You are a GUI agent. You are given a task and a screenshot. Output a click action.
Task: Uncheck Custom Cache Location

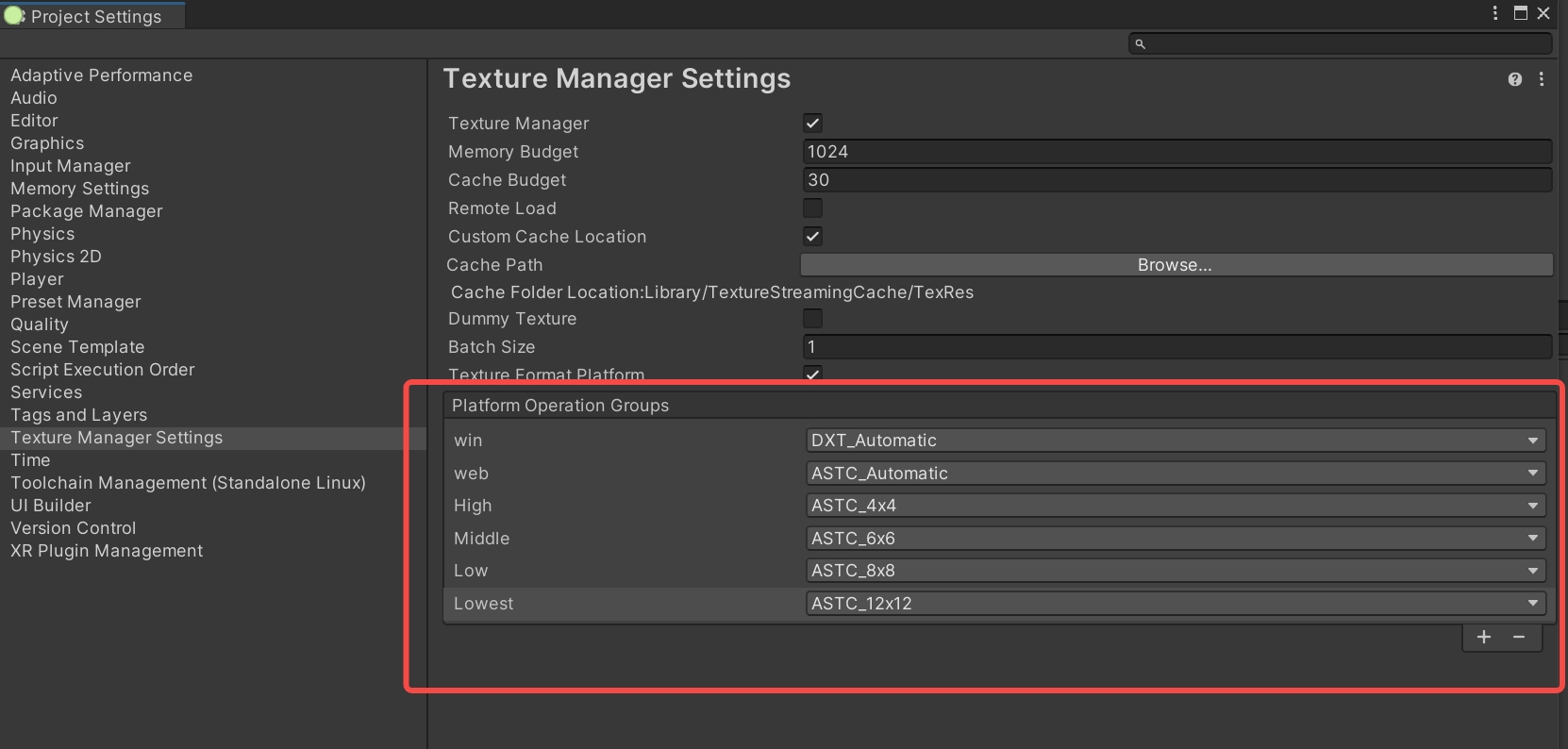tap(812, 237)
